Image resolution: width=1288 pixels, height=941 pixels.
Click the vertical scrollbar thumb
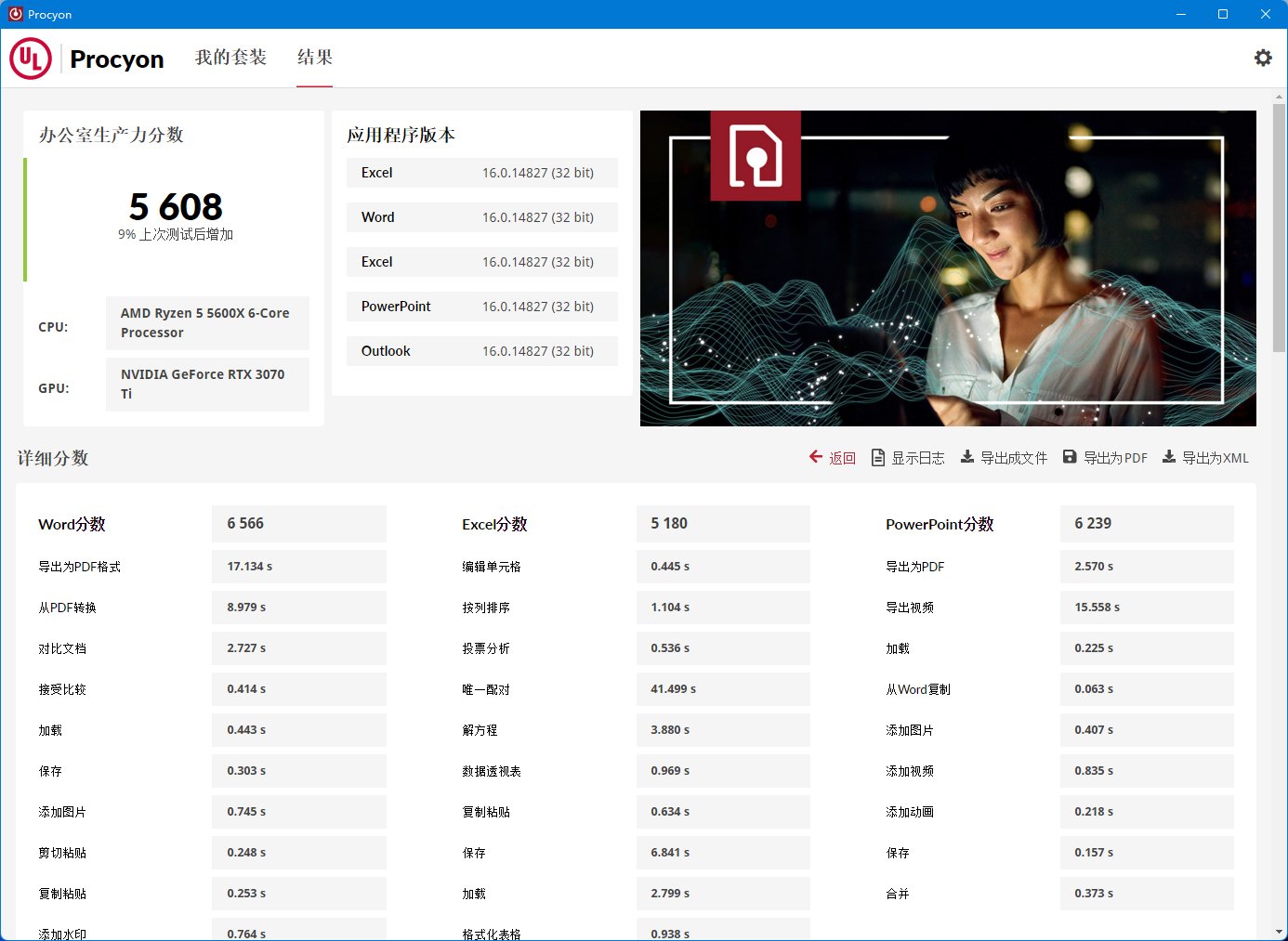[1280, 228]
